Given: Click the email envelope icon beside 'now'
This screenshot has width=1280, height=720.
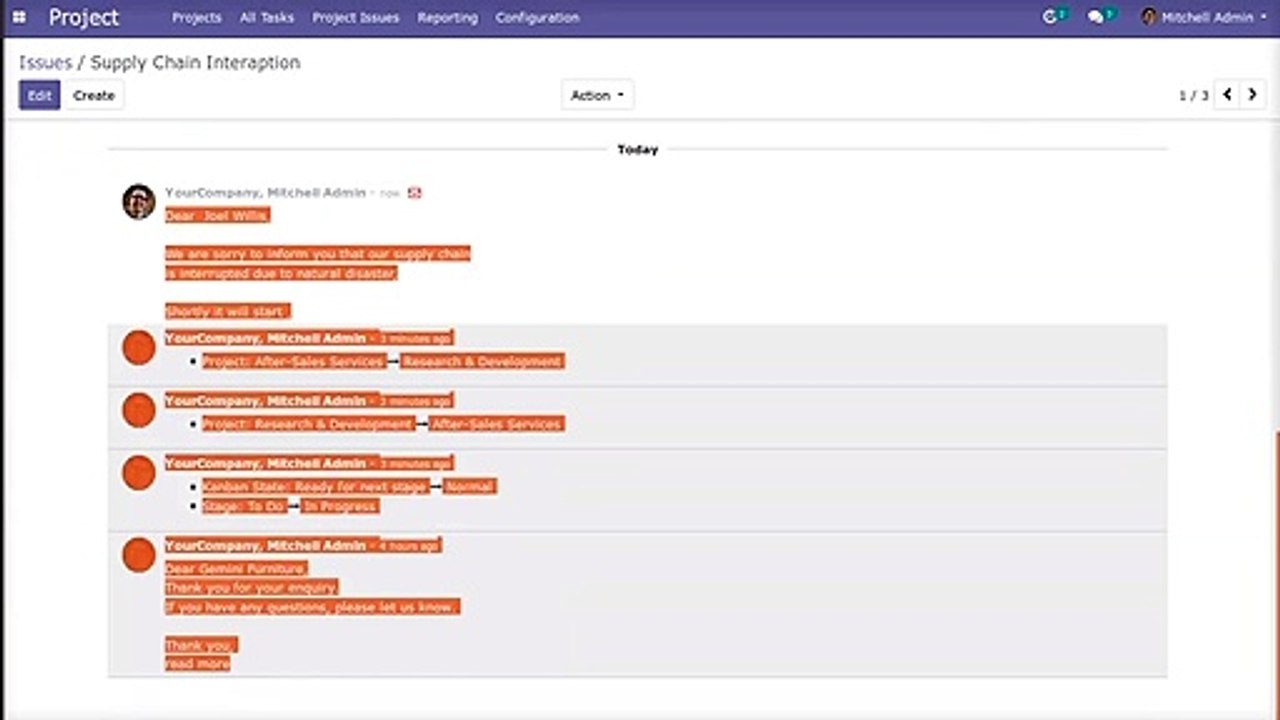Looking at the screenshot, I should pyautogui.click(x=414, y=192).
